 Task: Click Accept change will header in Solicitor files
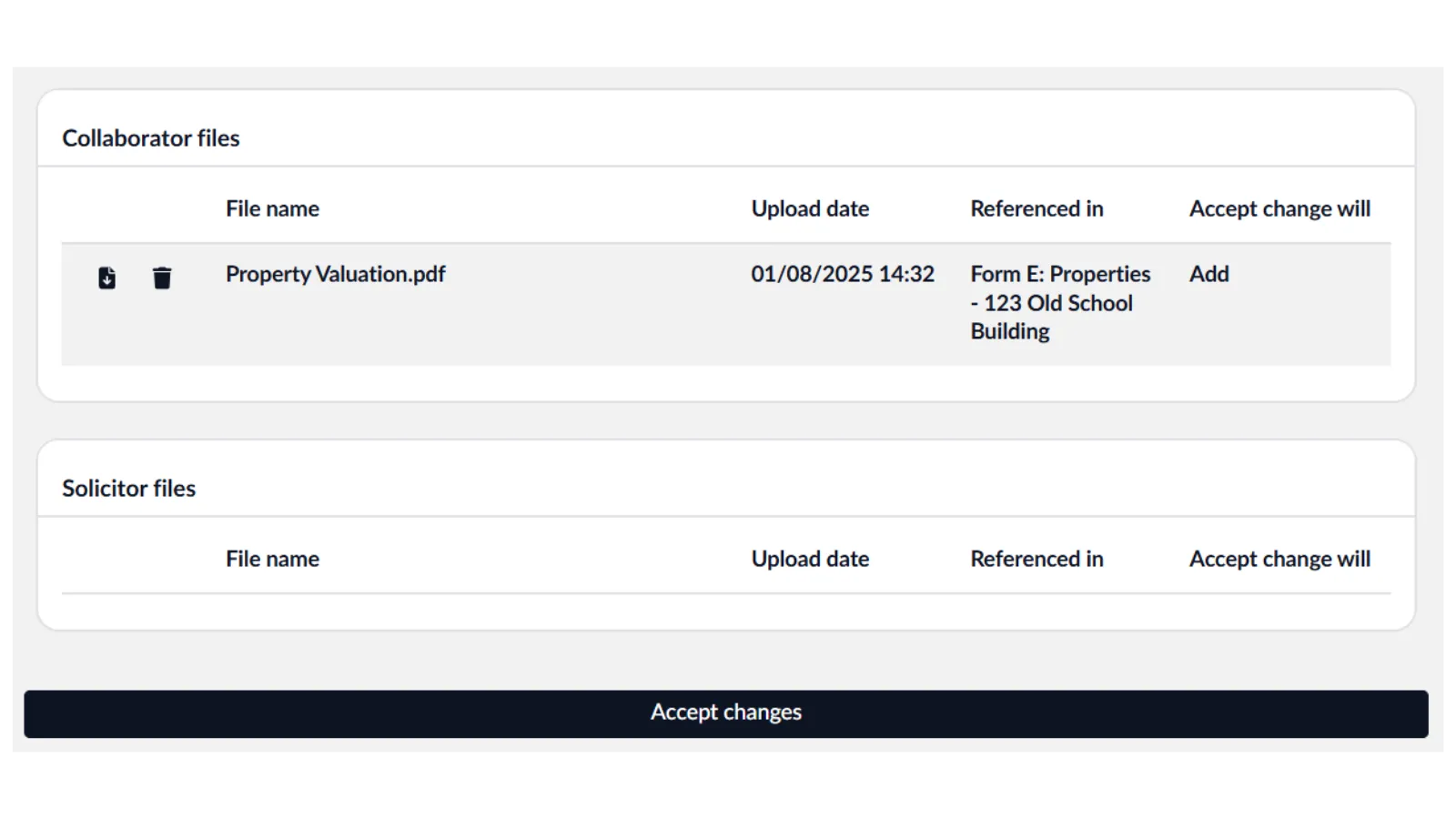[1279, 559]
